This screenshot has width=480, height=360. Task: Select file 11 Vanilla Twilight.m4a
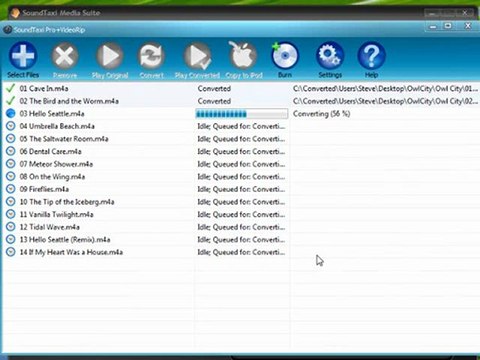coord(57,215)
